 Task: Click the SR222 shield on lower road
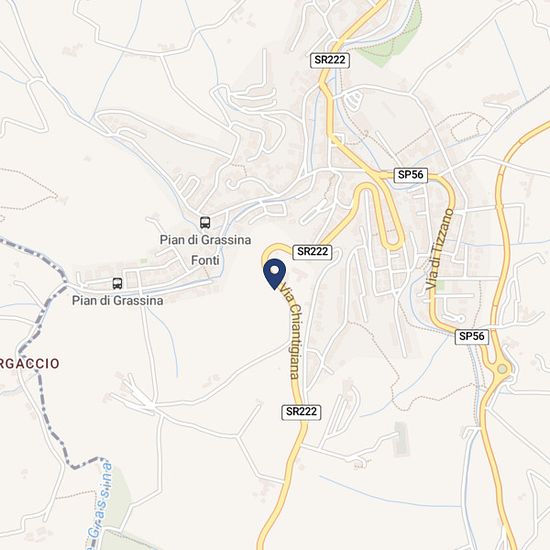pyautogui.click(x=301, y=412)
